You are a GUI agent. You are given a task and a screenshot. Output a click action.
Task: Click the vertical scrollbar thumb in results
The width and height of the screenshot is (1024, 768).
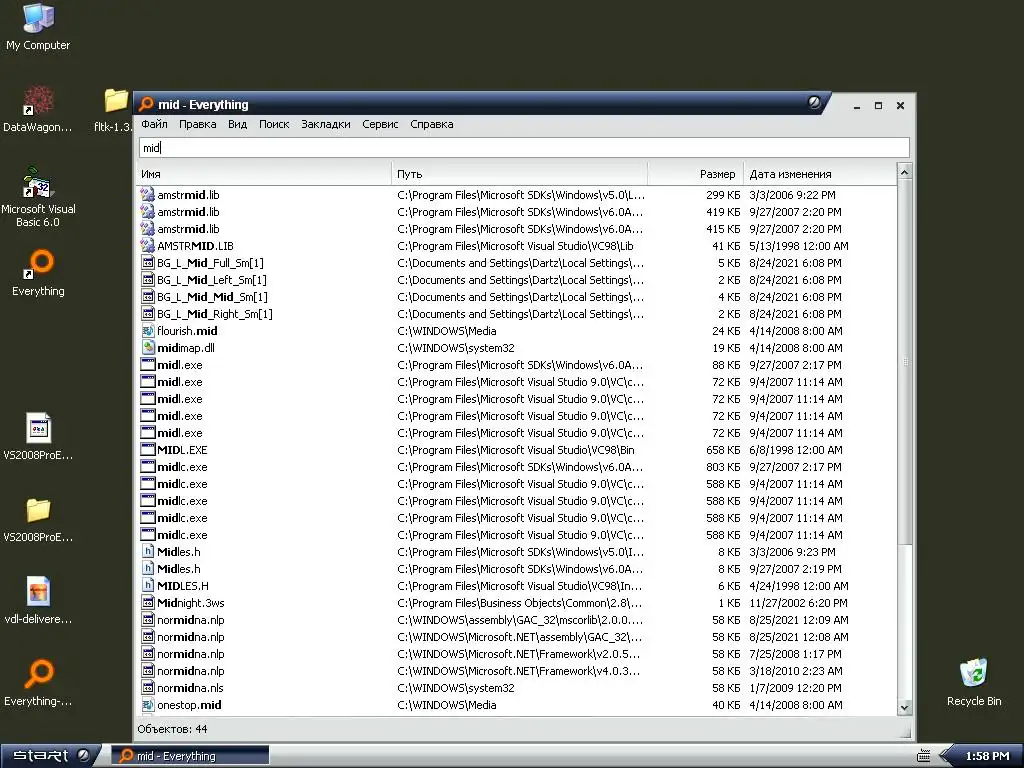click(x=904, y=362)
